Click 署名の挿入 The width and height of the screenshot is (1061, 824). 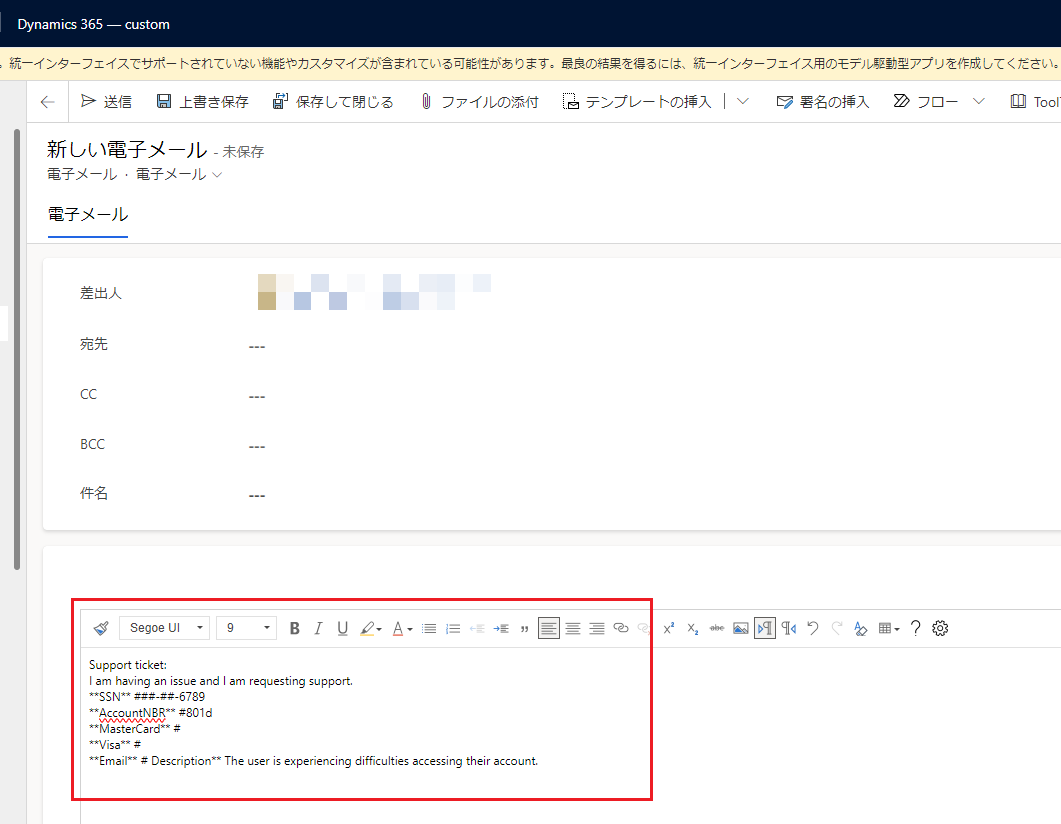823,101
